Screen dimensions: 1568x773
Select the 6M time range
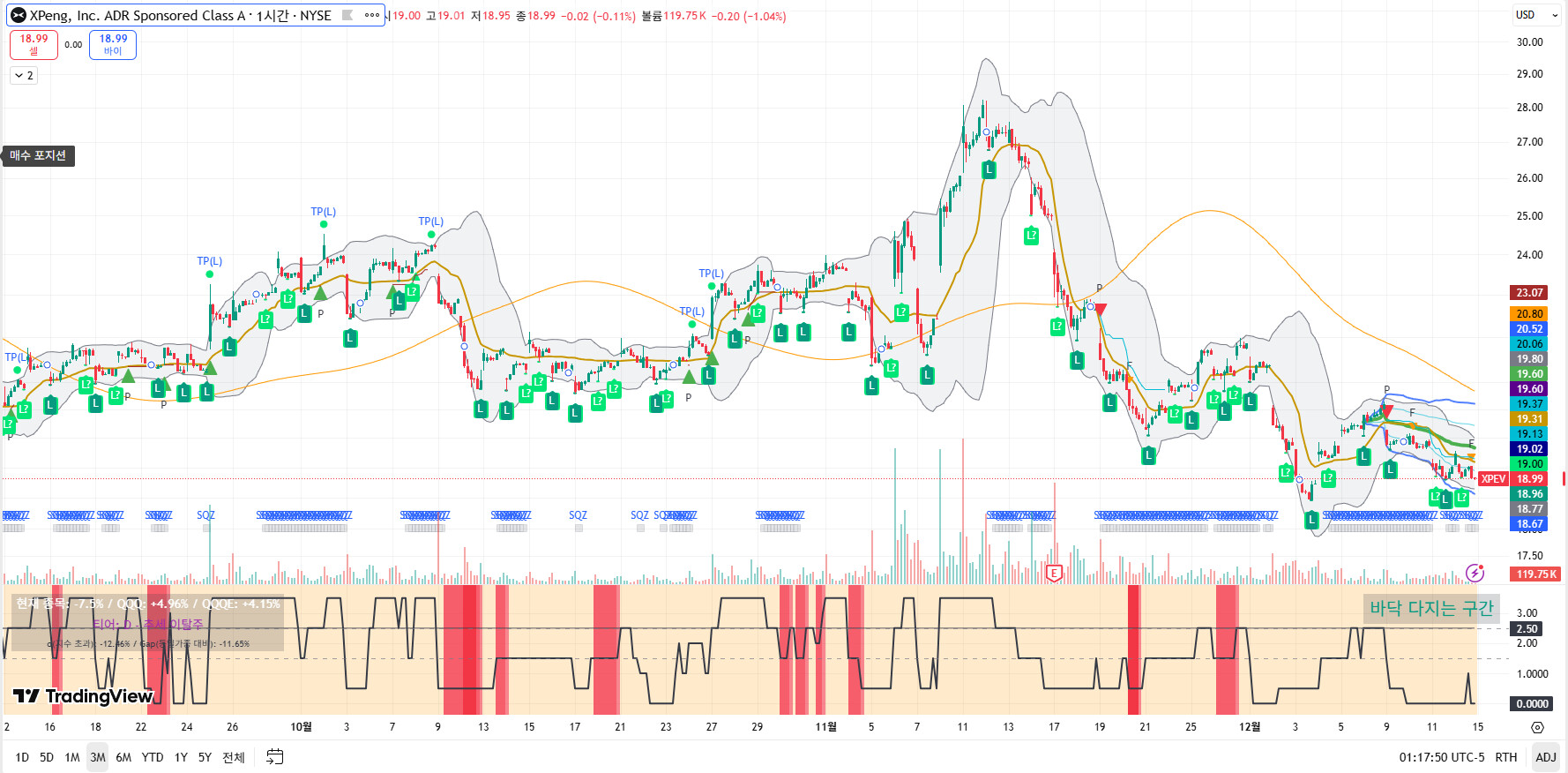point(123,757)
